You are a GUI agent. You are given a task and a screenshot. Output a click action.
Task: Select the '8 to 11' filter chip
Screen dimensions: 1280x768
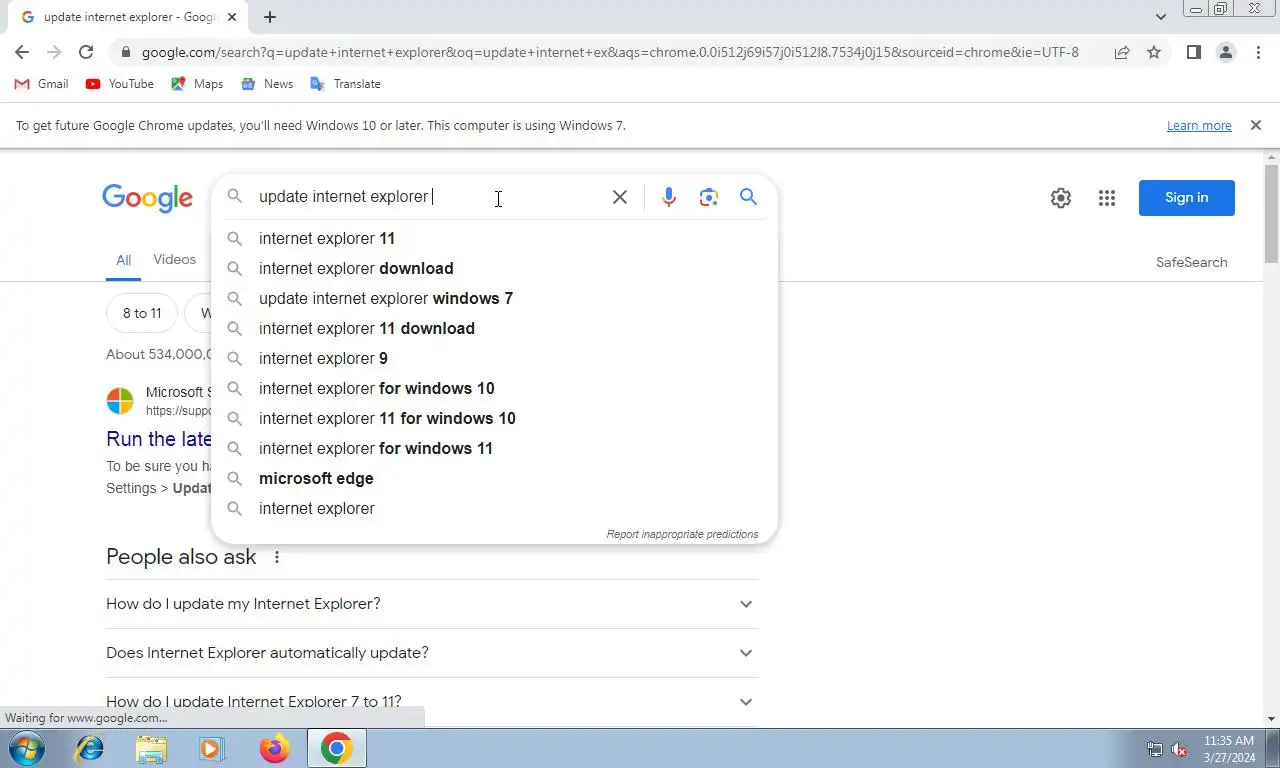[142, 313]
